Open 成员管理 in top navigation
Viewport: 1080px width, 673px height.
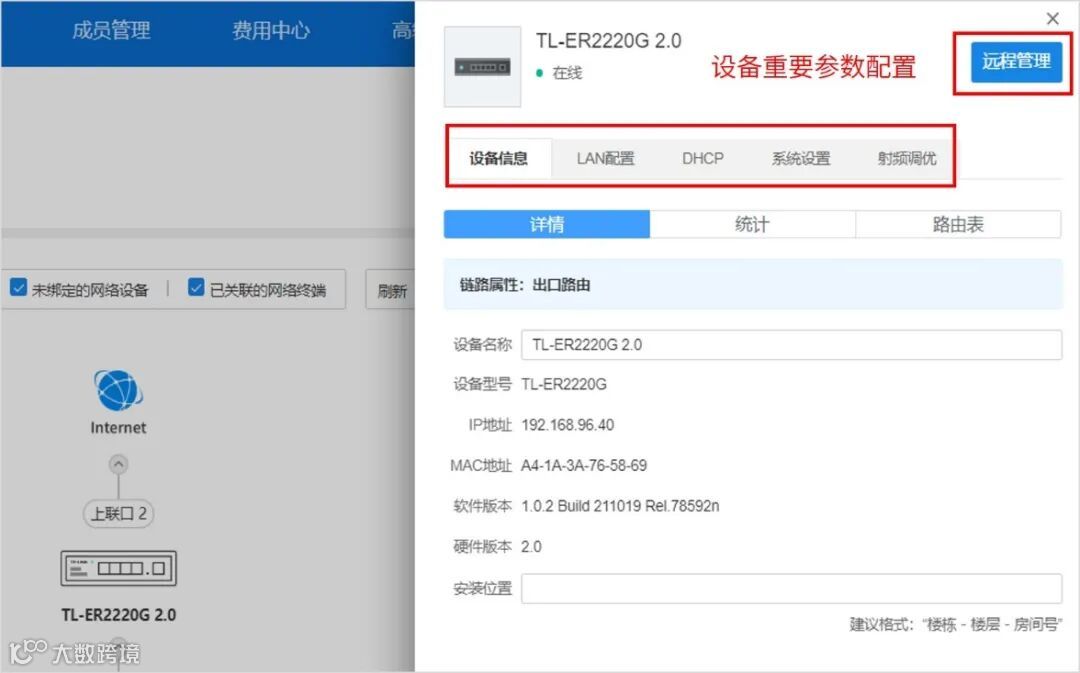point(111,30)
